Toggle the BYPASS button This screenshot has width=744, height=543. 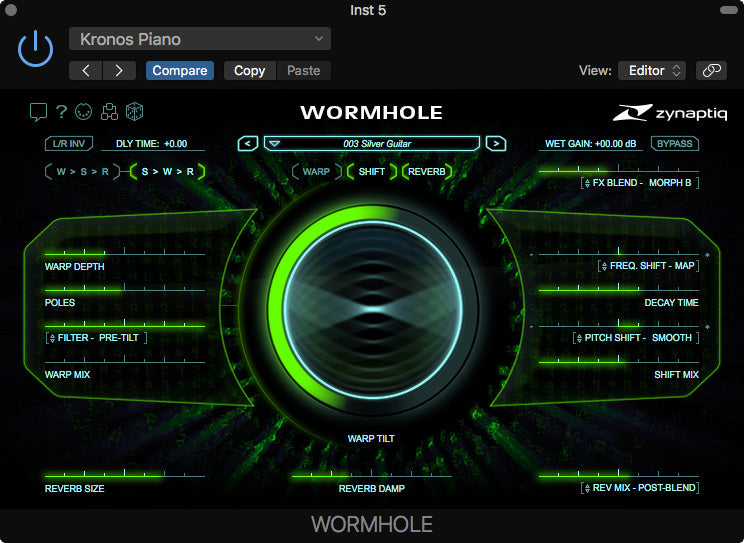pyautogui.click(x=675, y=144)
